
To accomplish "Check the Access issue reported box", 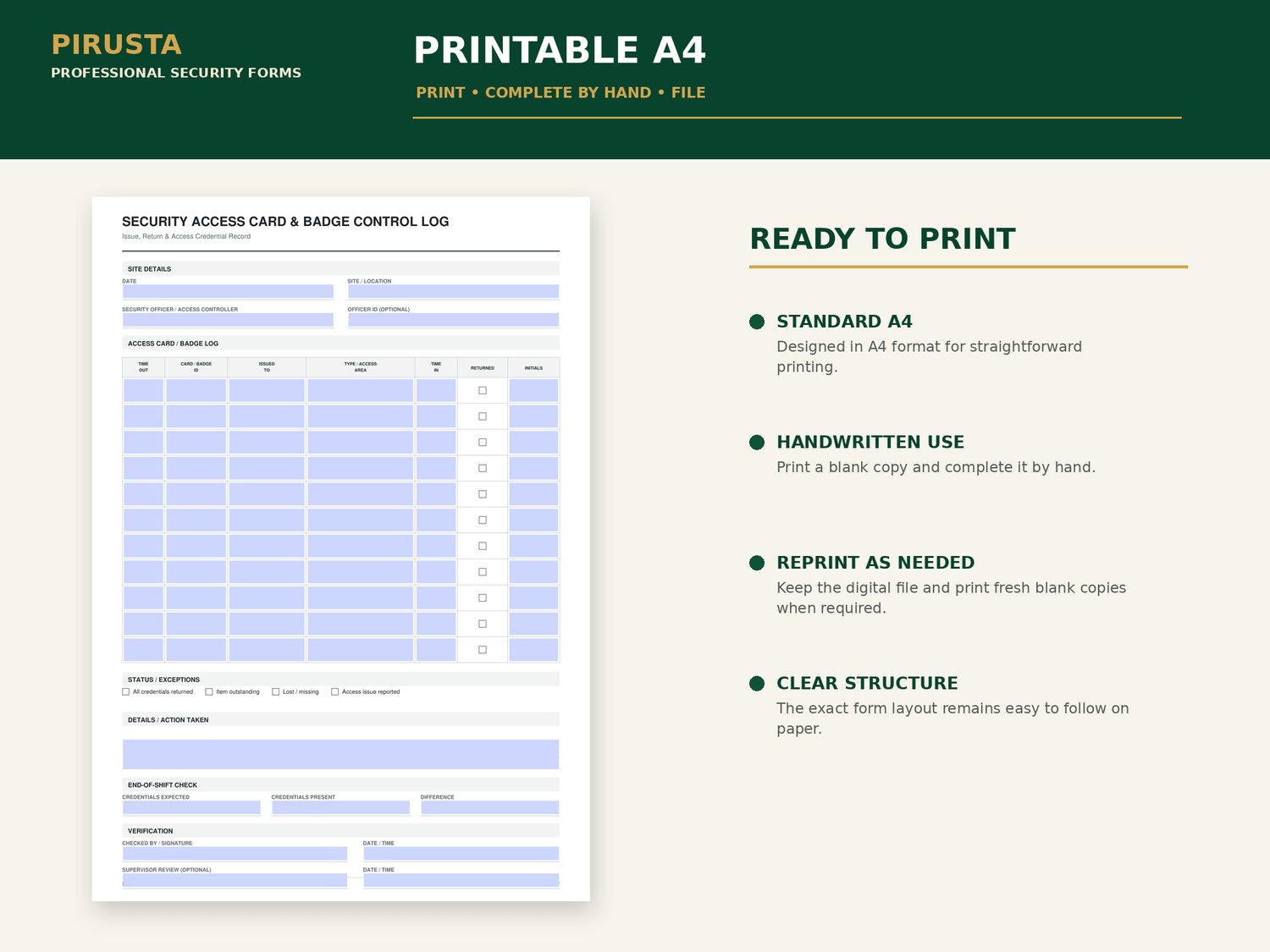I will [x=334, y=692].
